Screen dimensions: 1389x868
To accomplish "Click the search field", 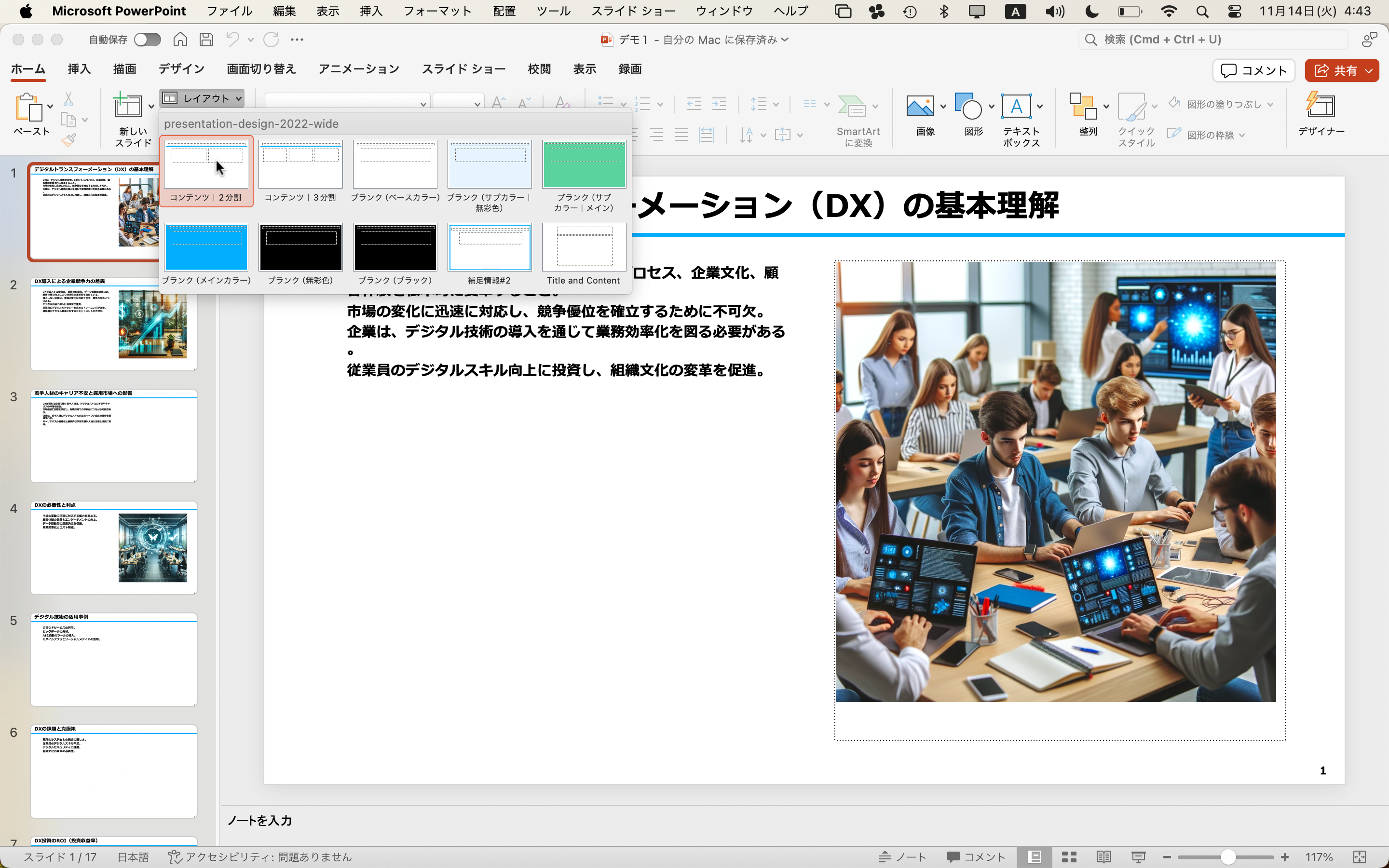I will pos(1213,40).
